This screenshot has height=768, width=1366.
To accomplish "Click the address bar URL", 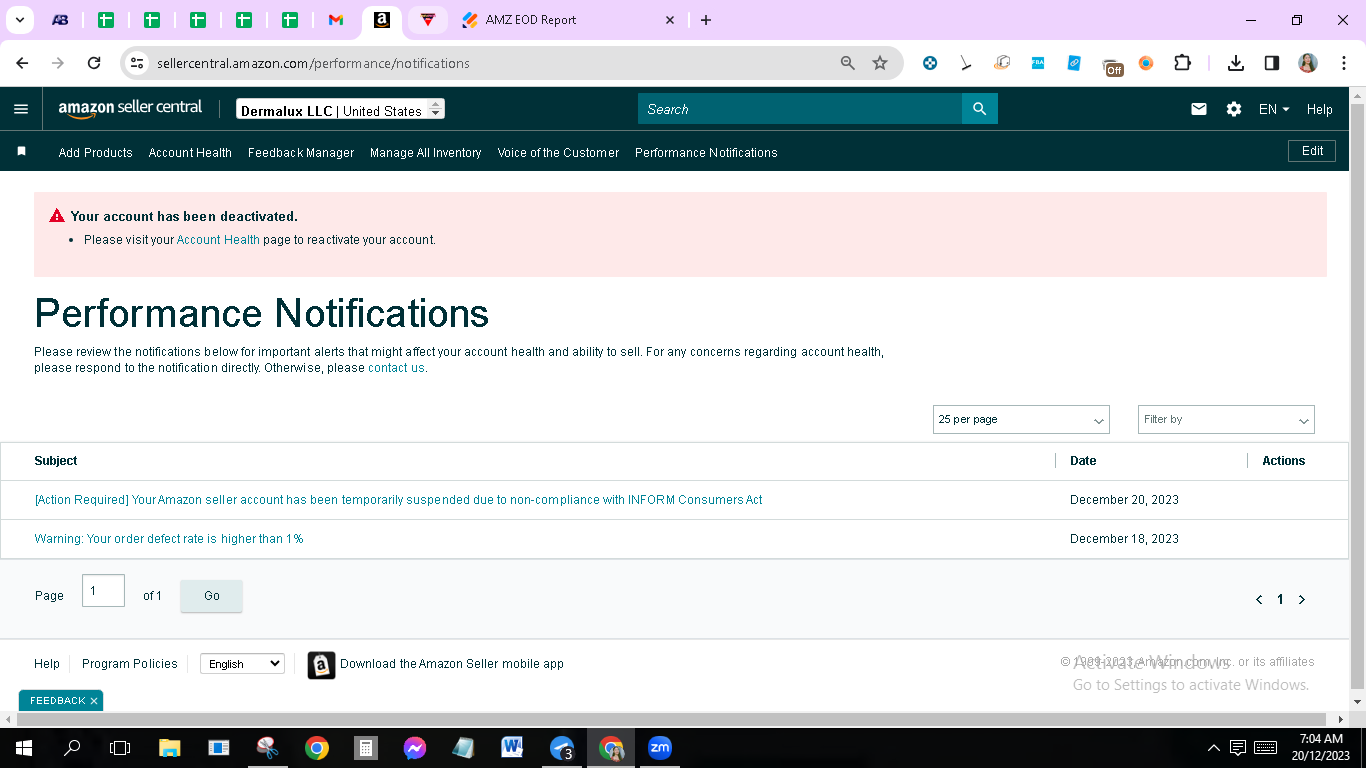I will click(313, 63).
